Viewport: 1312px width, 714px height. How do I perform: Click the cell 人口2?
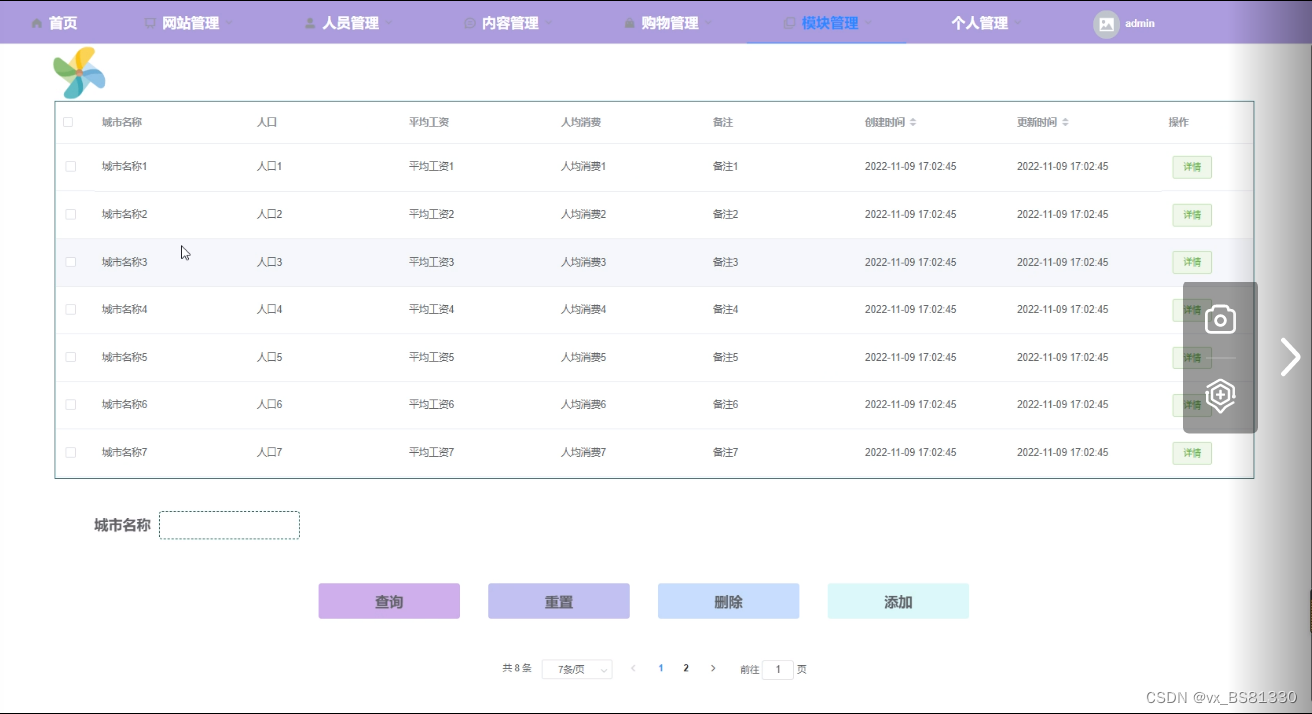tap(269, 214)
